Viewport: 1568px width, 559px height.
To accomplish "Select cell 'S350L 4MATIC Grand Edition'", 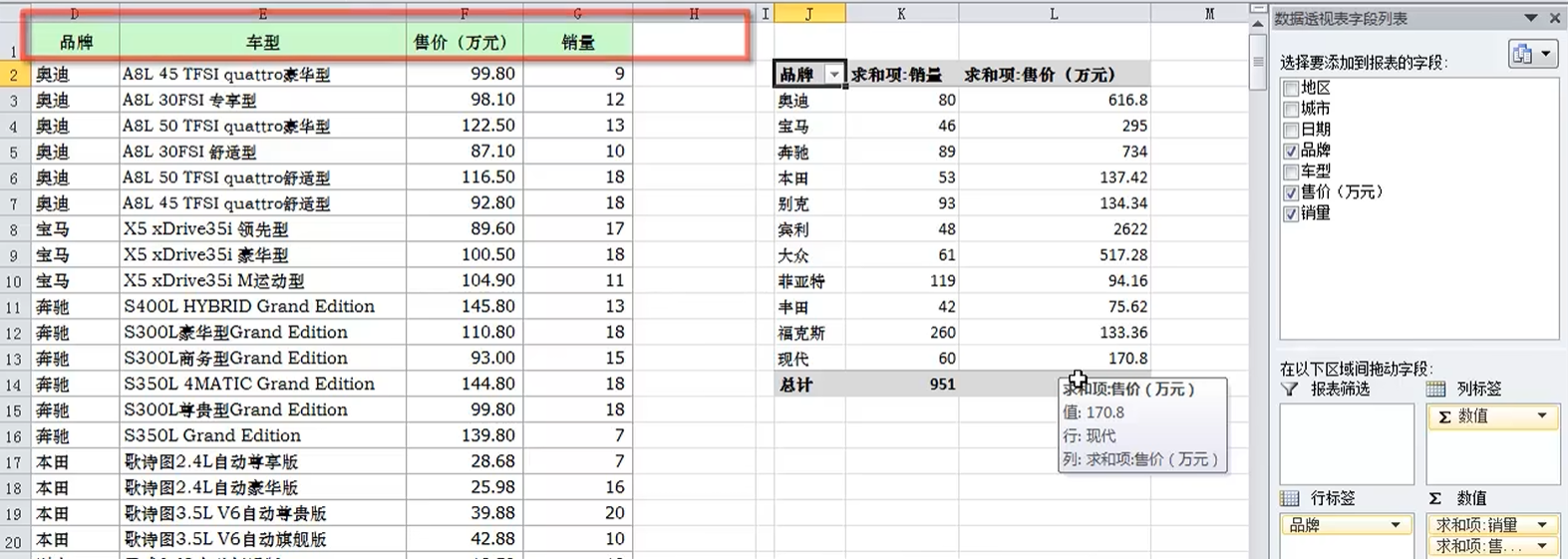I will coord(263,385).
